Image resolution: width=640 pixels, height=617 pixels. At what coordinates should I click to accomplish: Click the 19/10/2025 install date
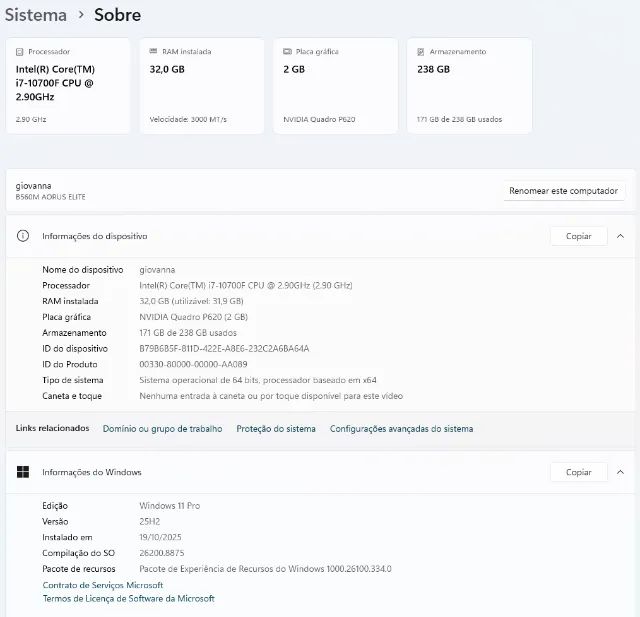click(x=160, y=537)
